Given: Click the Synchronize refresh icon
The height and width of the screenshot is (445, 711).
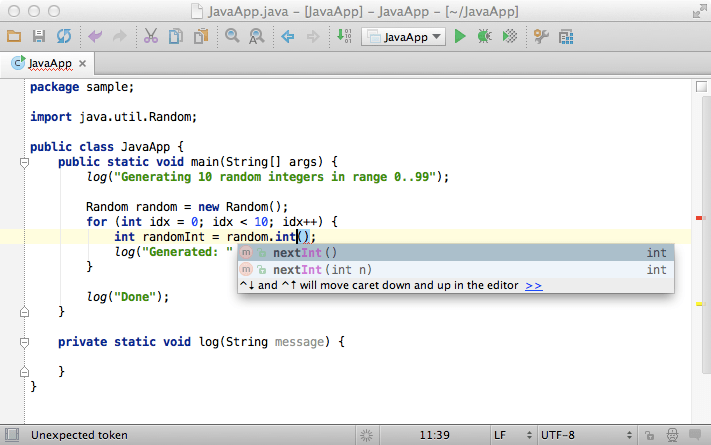Looking at the screenshot, I should (64, 36).
